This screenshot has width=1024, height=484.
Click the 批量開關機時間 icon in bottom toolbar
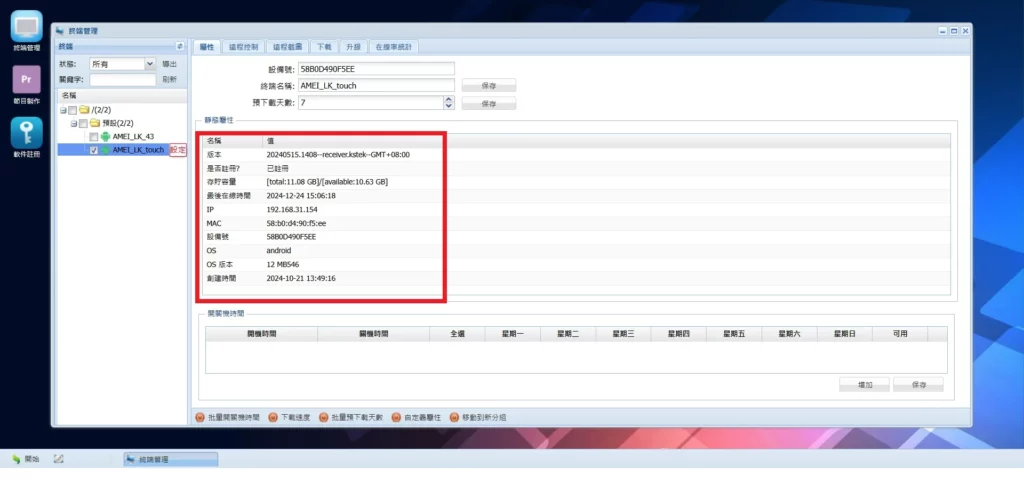[200, 416]
